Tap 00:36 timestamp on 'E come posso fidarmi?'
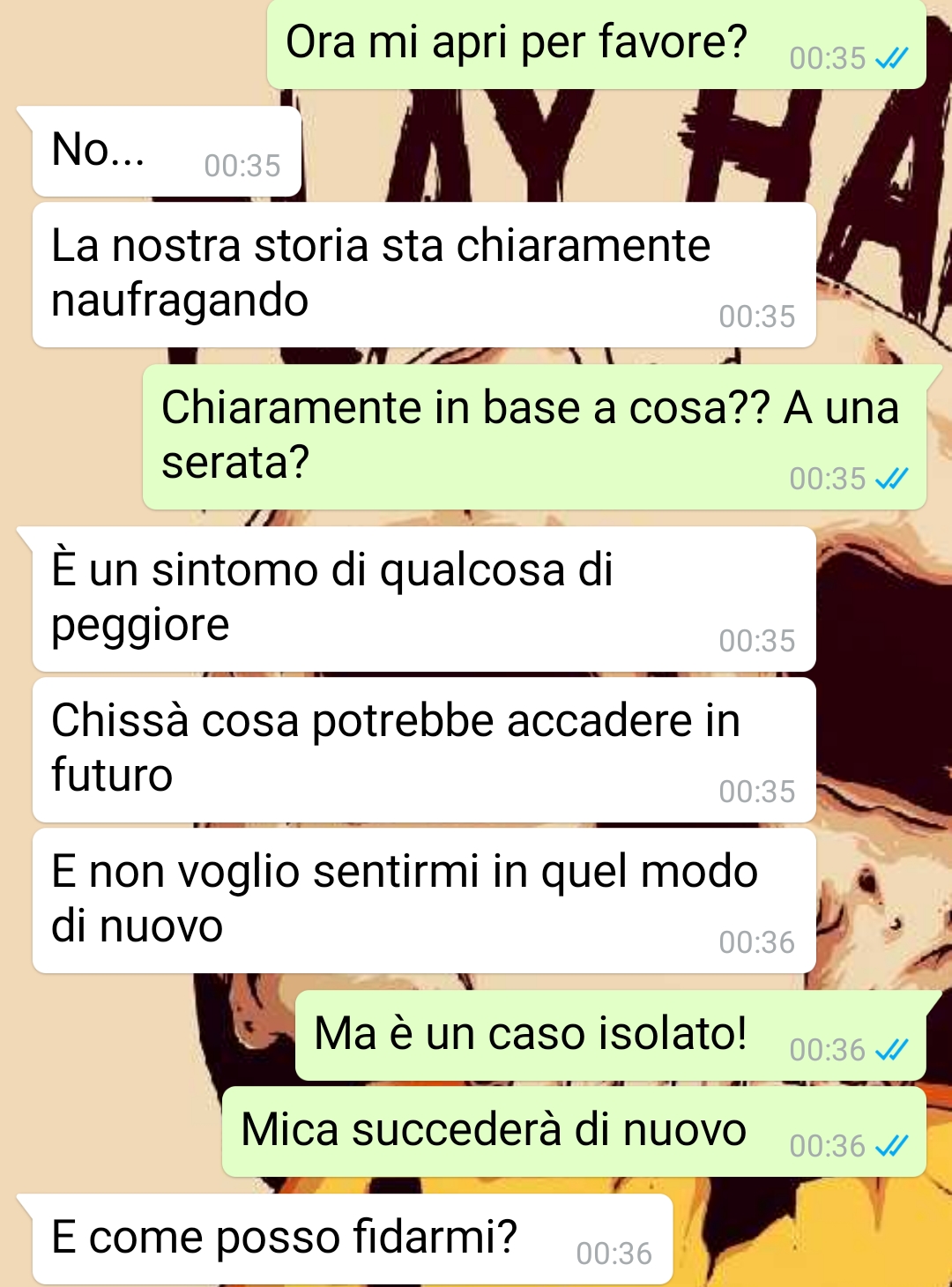Viewport: 952px width, 1287px height. click(614, 1254)
